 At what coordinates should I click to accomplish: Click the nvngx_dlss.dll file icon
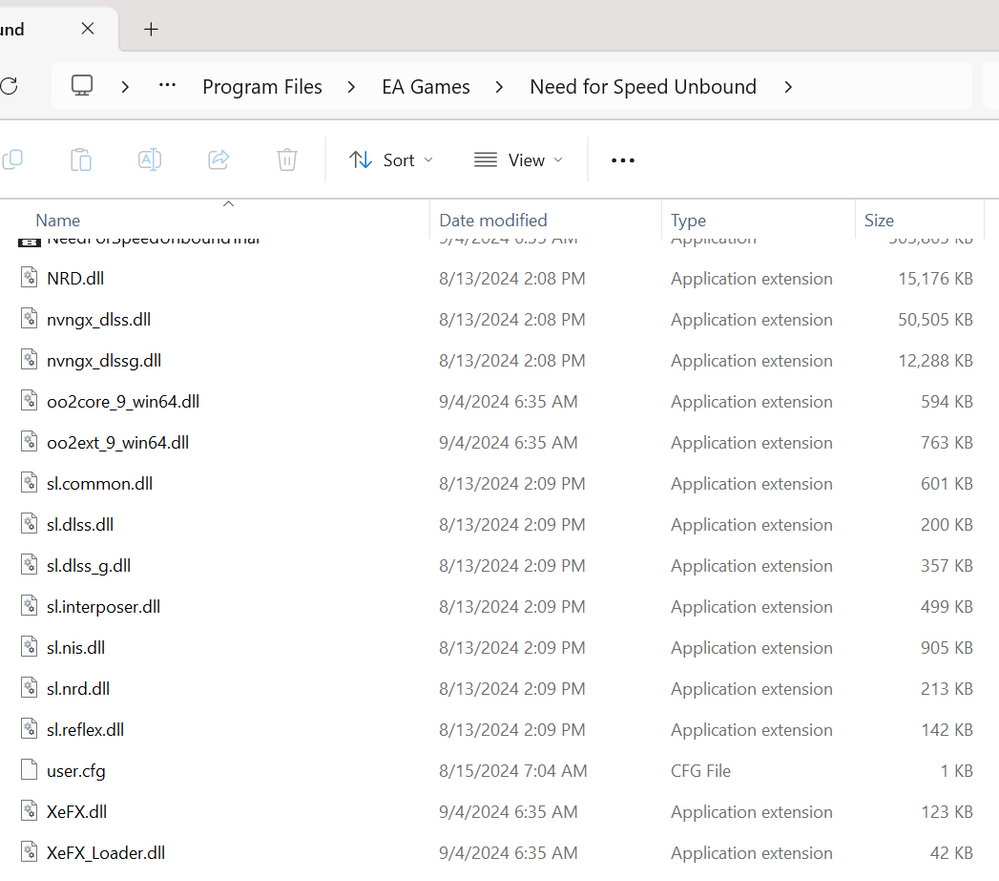click(29, 319)
